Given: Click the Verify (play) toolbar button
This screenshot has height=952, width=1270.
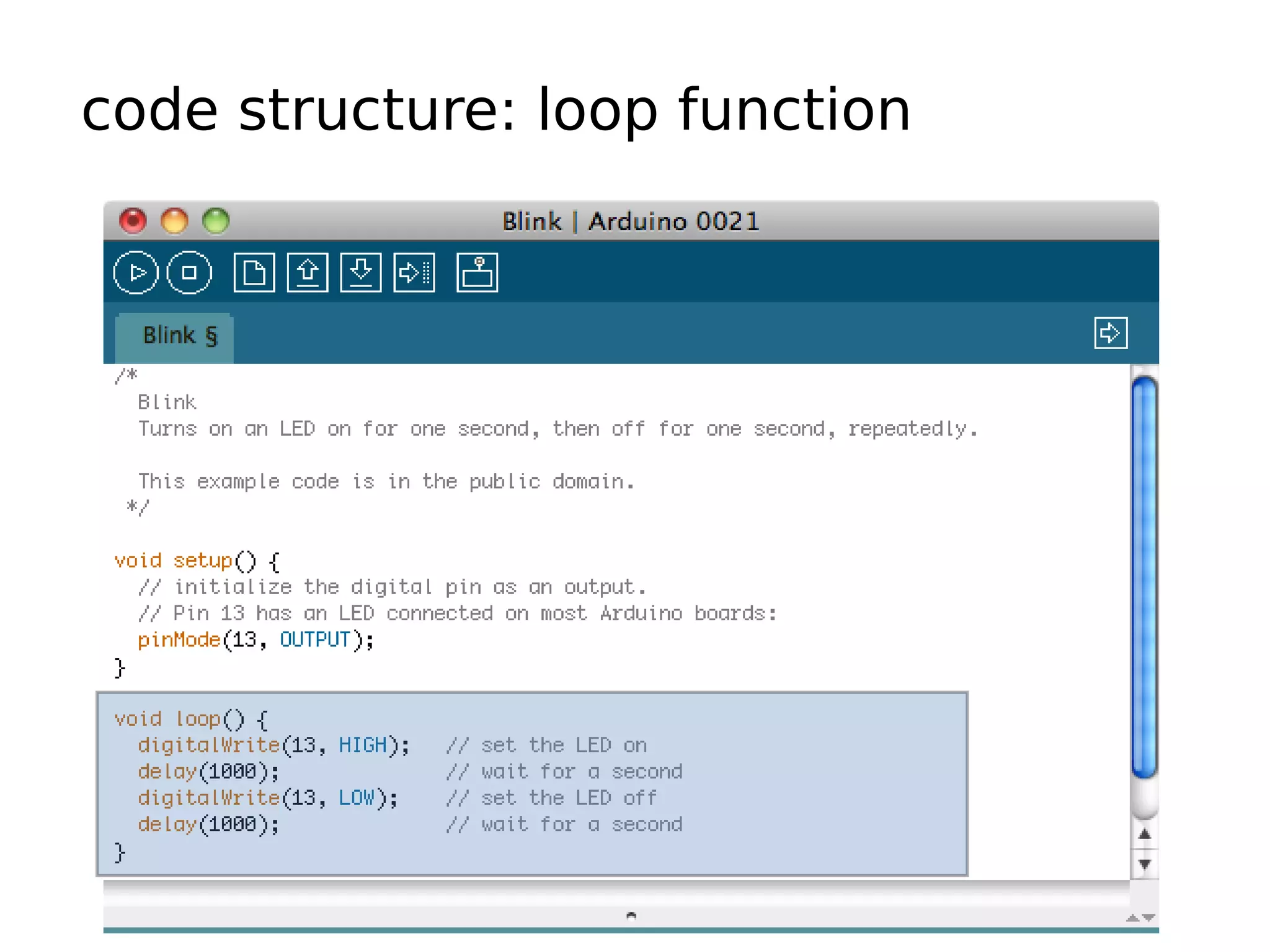Looking at the screenshot, I should coord(136,272).
